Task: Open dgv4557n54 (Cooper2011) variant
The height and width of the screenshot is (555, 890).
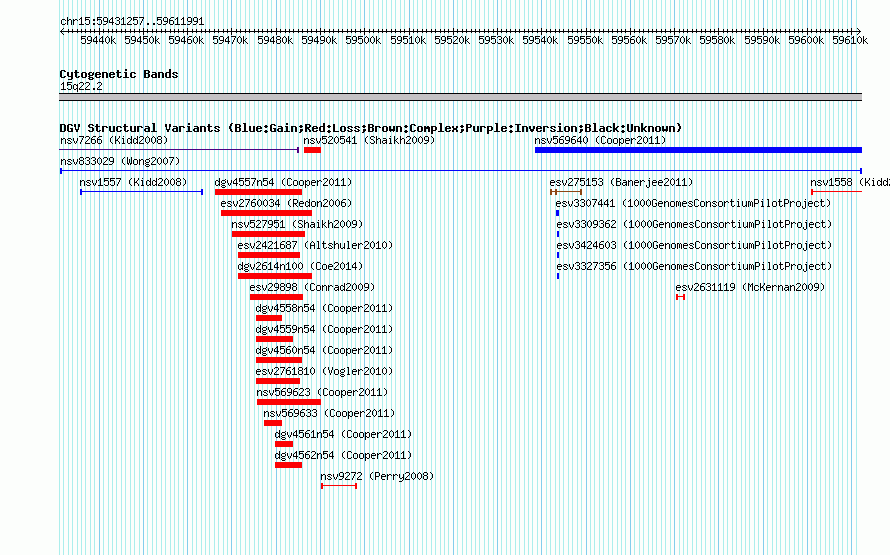Action: click(x=283, y=182)
